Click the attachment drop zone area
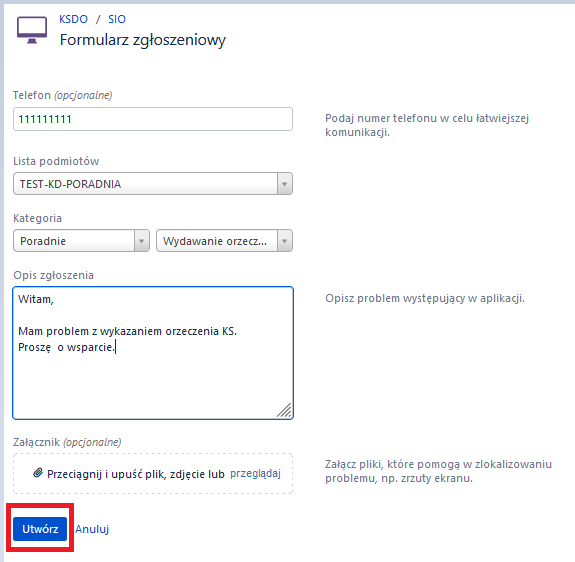This screenshot has height=562, width=575. (x=153, y=474)
